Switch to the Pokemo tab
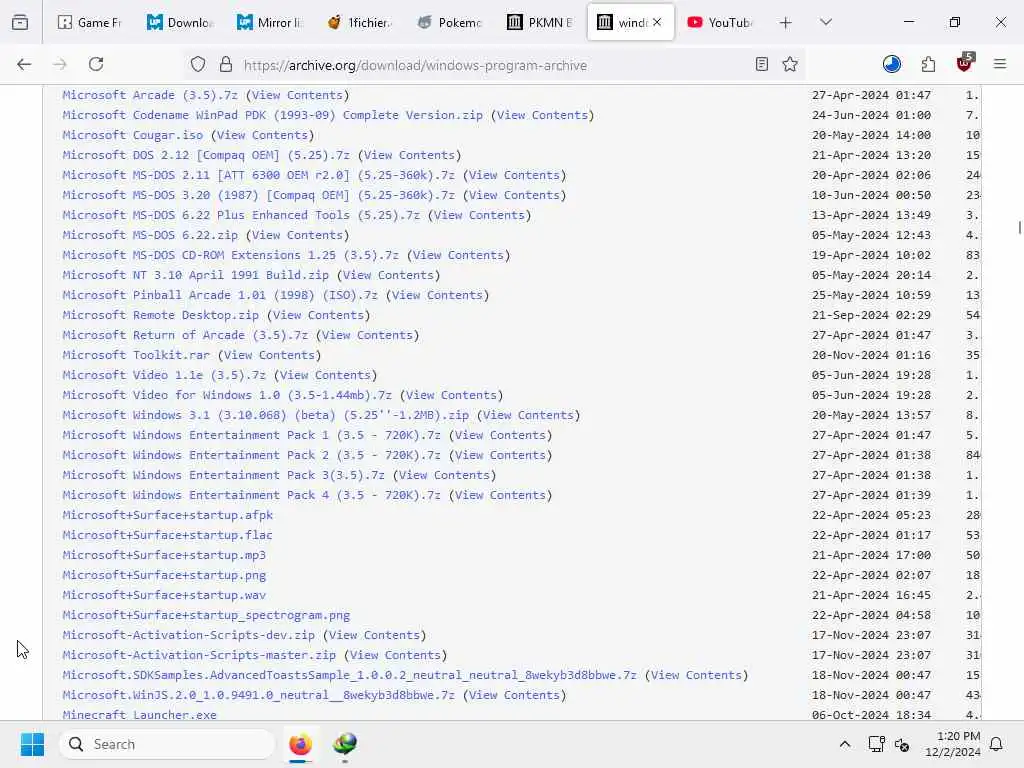This screenshot has height=768, width=1024. (x=450, y=22)
